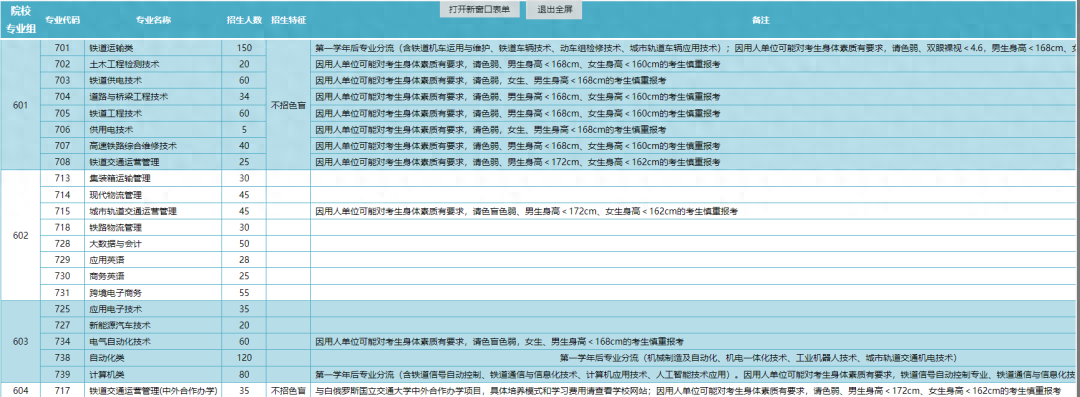Click major code 725
Image resolution: width=1080 pixels, height=397 pixels.
(63, 309)
